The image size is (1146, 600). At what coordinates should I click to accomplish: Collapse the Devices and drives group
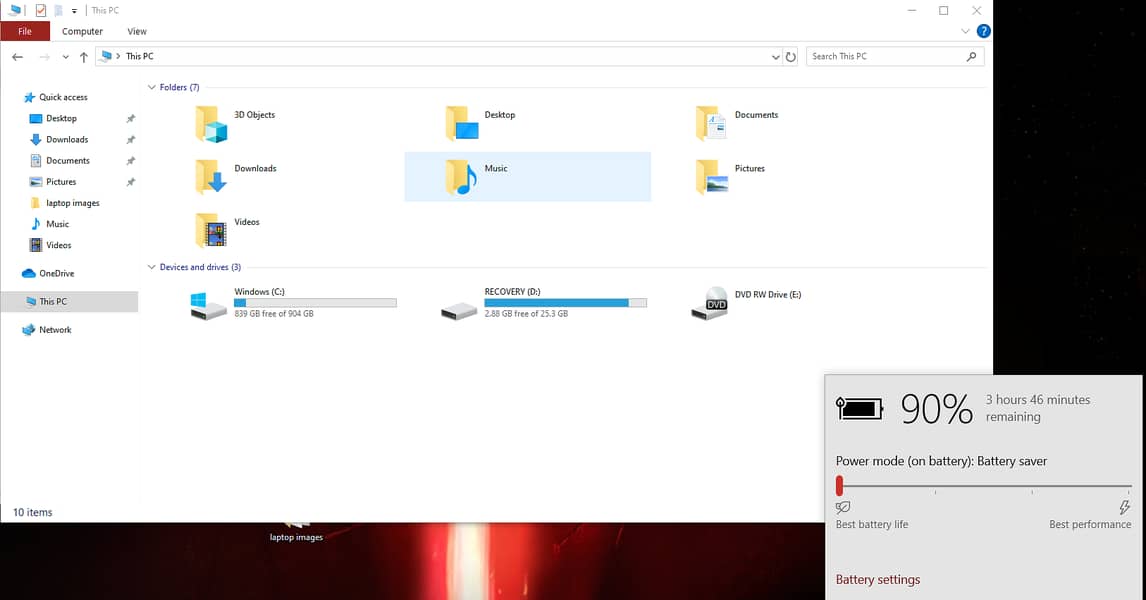[152, 268]
